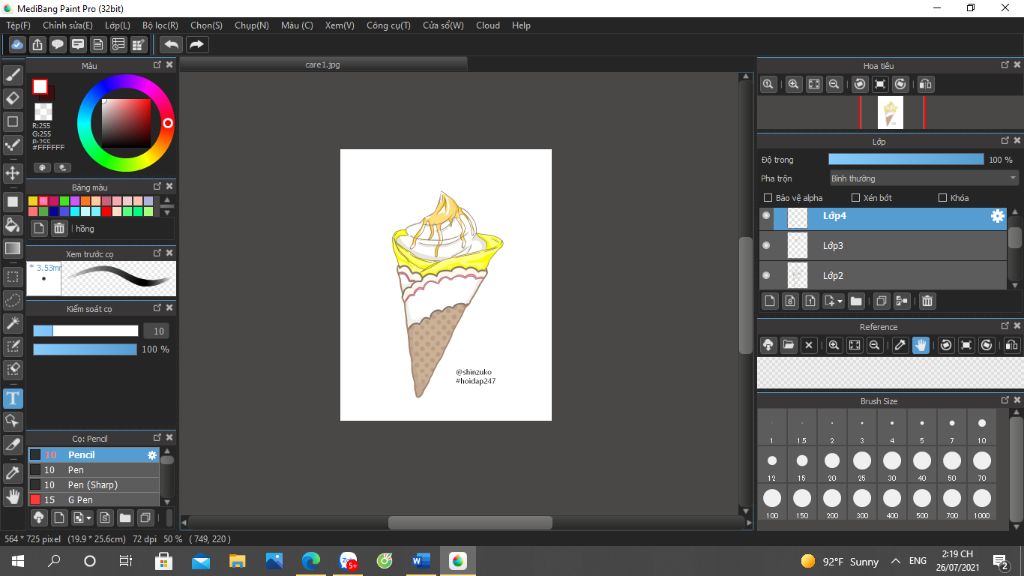
Task: Adjust the Độ trong opacity slider
Action: point(905,159)
